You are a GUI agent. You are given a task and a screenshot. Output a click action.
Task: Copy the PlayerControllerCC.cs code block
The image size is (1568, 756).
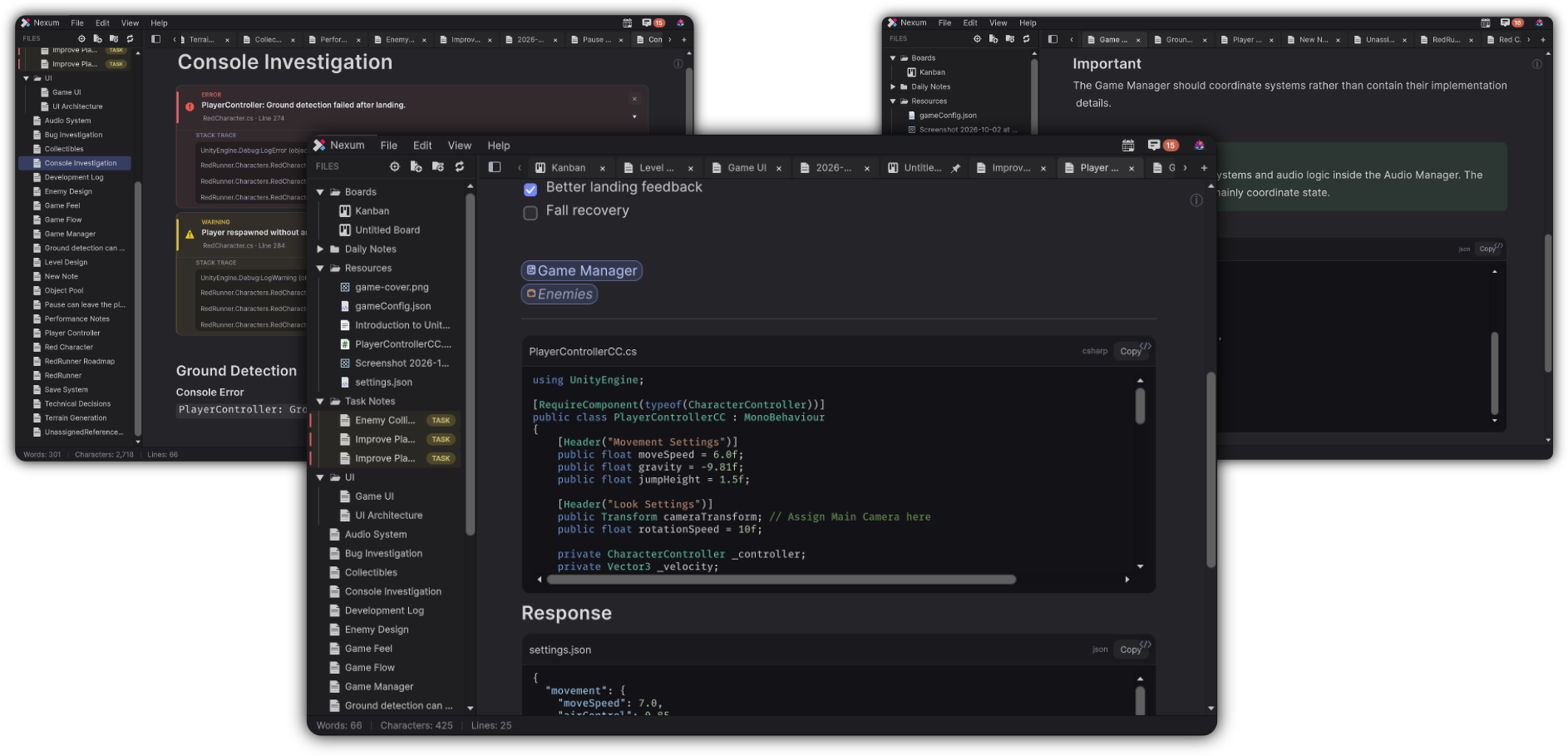click(x=1132, y=351)
